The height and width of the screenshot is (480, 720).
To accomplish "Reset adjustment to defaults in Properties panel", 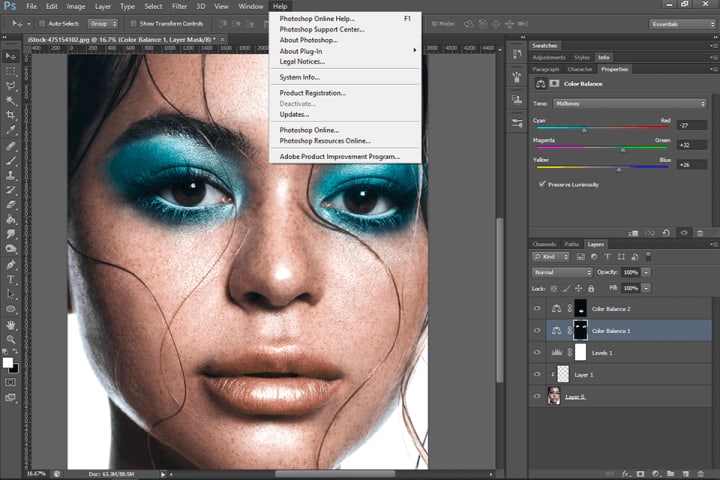I will pos(666,233).
